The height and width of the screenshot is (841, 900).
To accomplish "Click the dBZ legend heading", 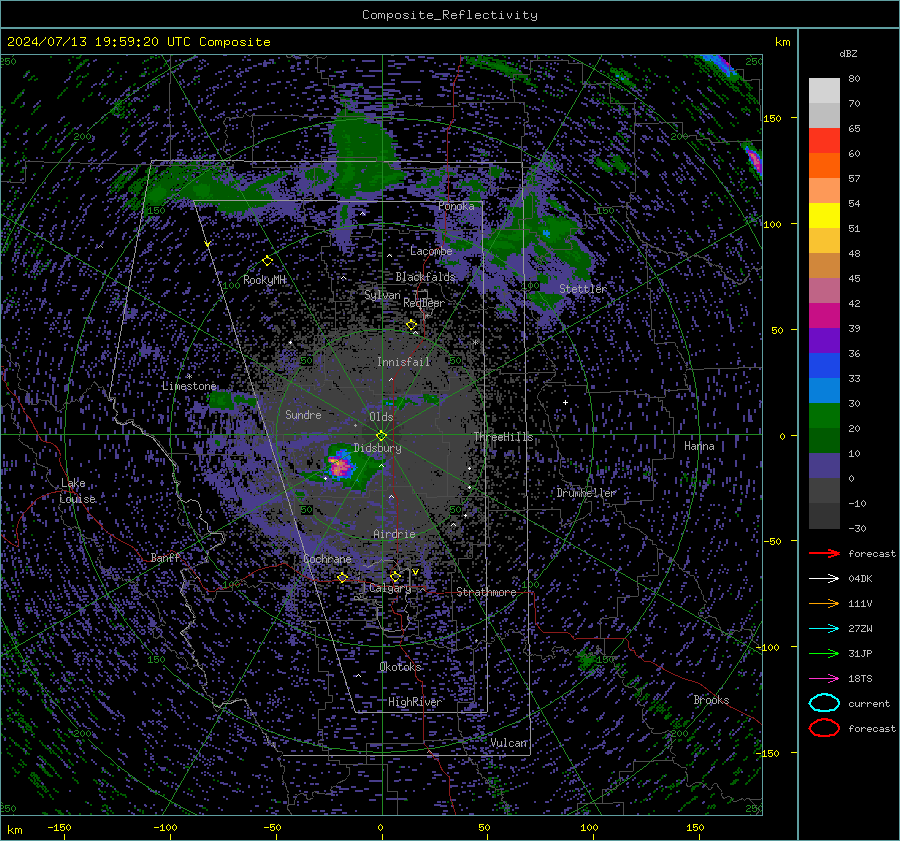I will pos(848,53).
